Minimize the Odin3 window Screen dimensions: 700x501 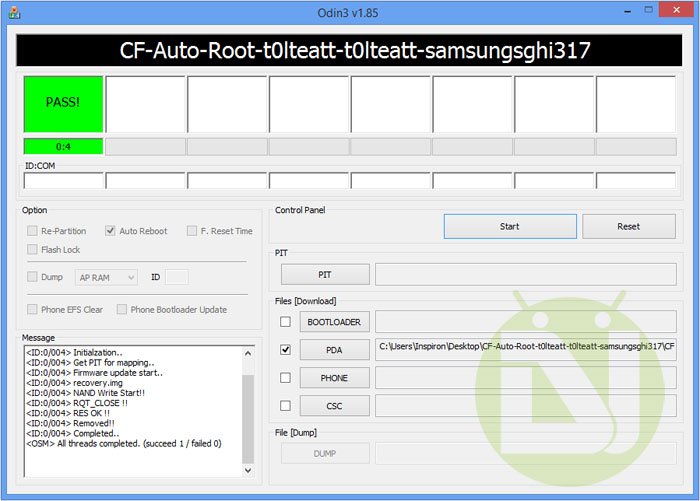pyautogui.click(x=628, y=11)
